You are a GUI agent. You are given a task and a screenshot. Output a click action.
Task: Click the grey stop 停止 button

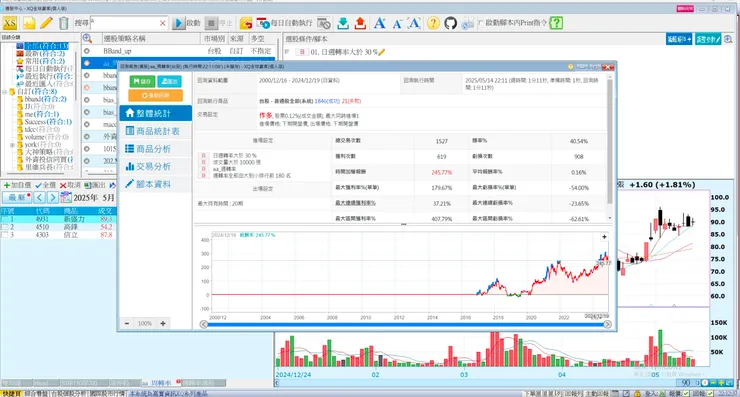(x=219, y=23)
